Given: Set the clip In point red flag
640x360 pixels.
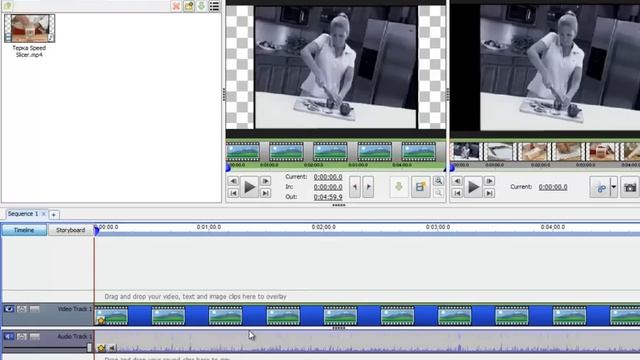Looking at the screenshot, I should 355,187.
